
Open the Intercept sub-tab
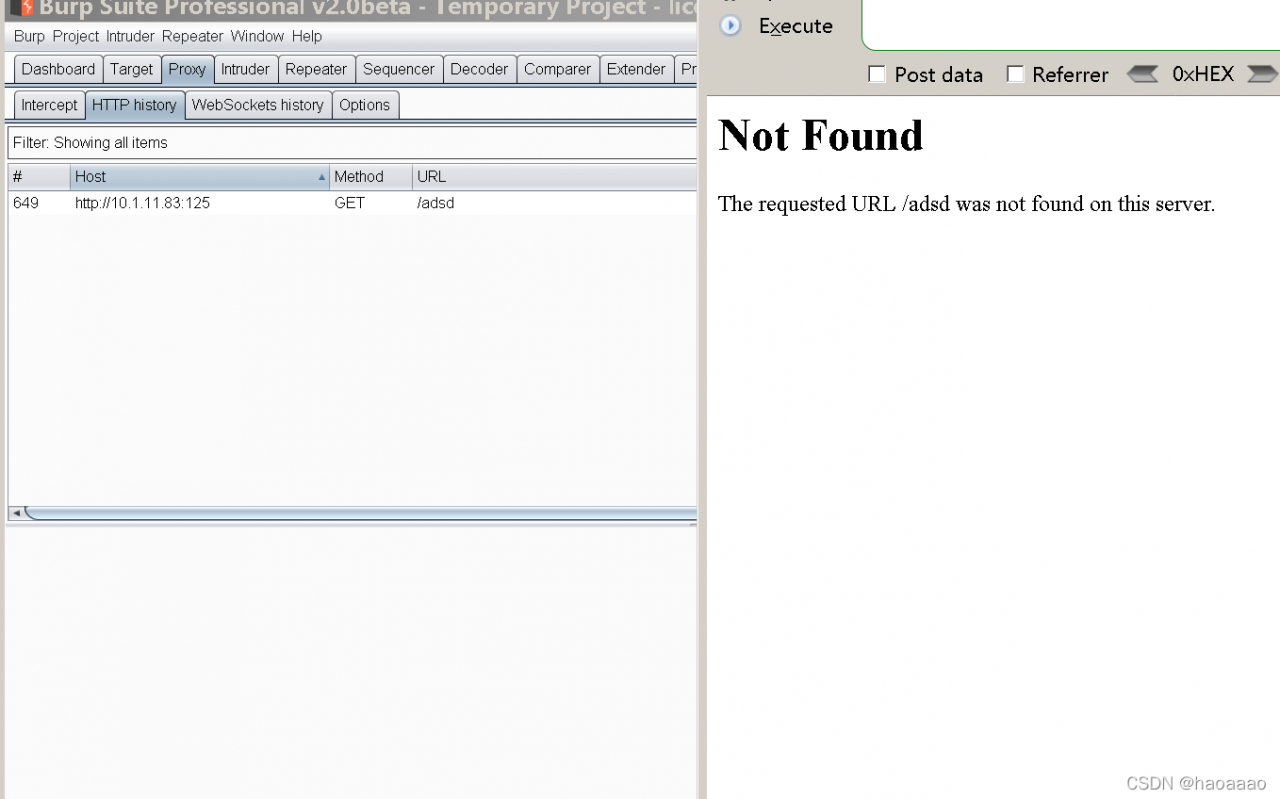coord(49,105)
